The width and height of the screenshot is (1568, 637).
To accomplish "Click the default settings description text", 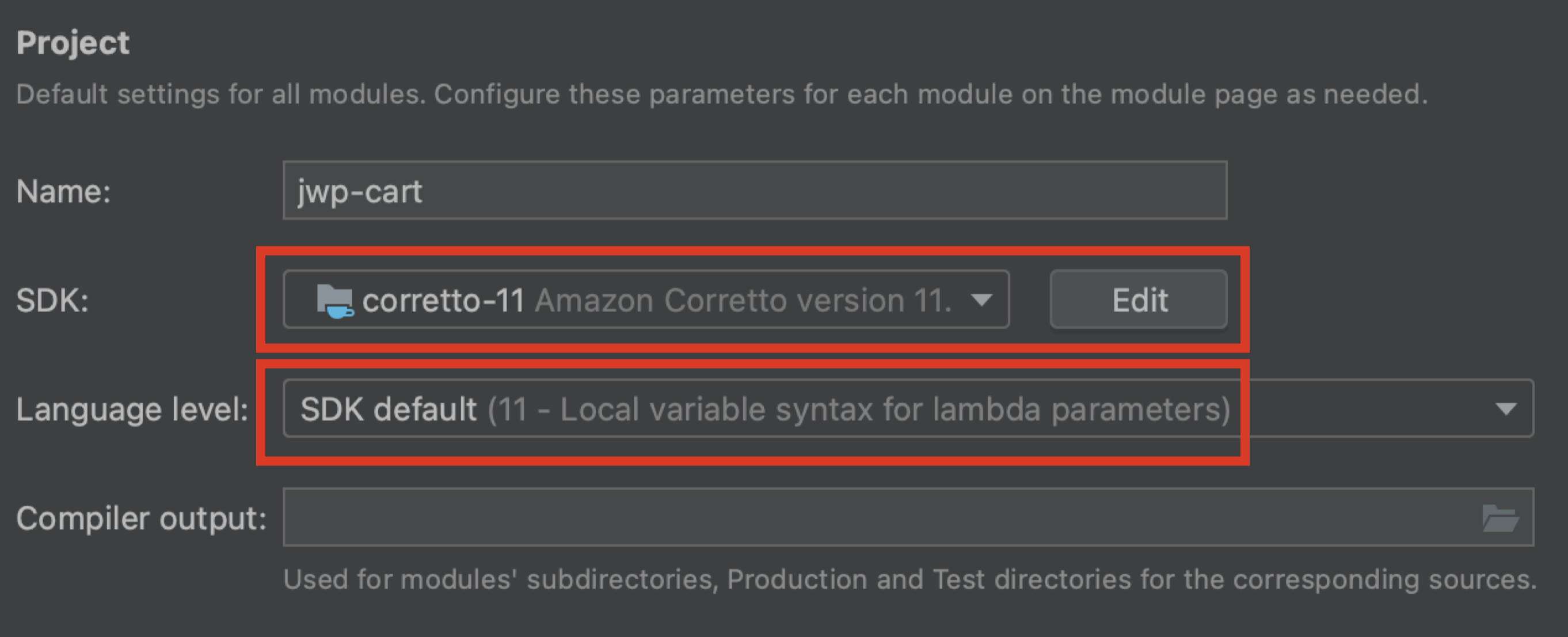I will click(721, 94).
